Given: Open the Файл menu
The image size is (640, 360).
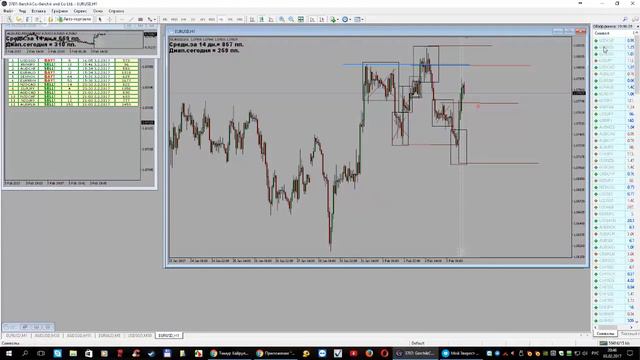Looking at the screenshot, I should tap(8, 11).
